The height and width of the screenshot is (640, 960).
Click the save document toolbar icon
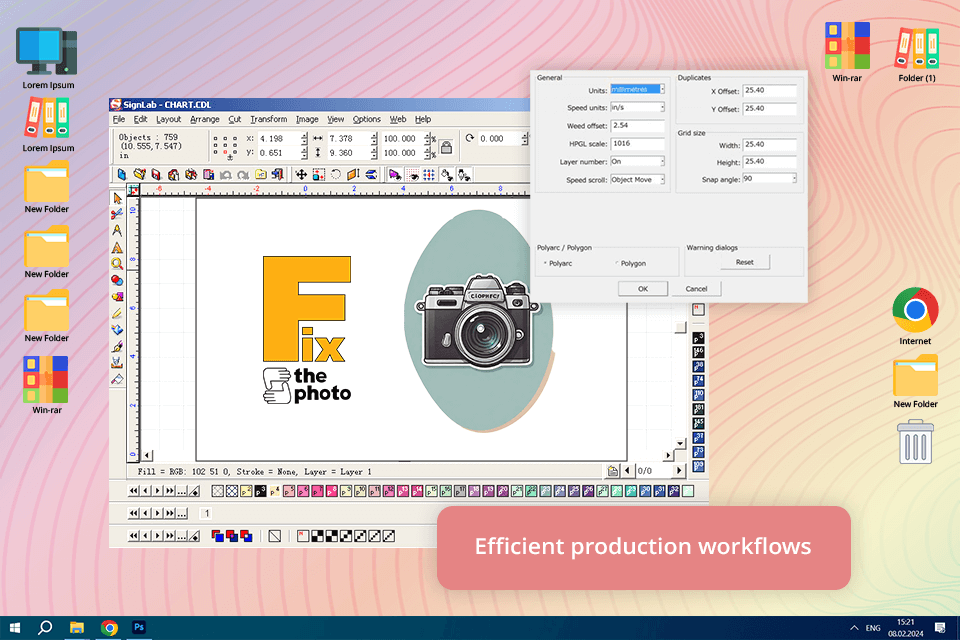[x=156, y=175]
